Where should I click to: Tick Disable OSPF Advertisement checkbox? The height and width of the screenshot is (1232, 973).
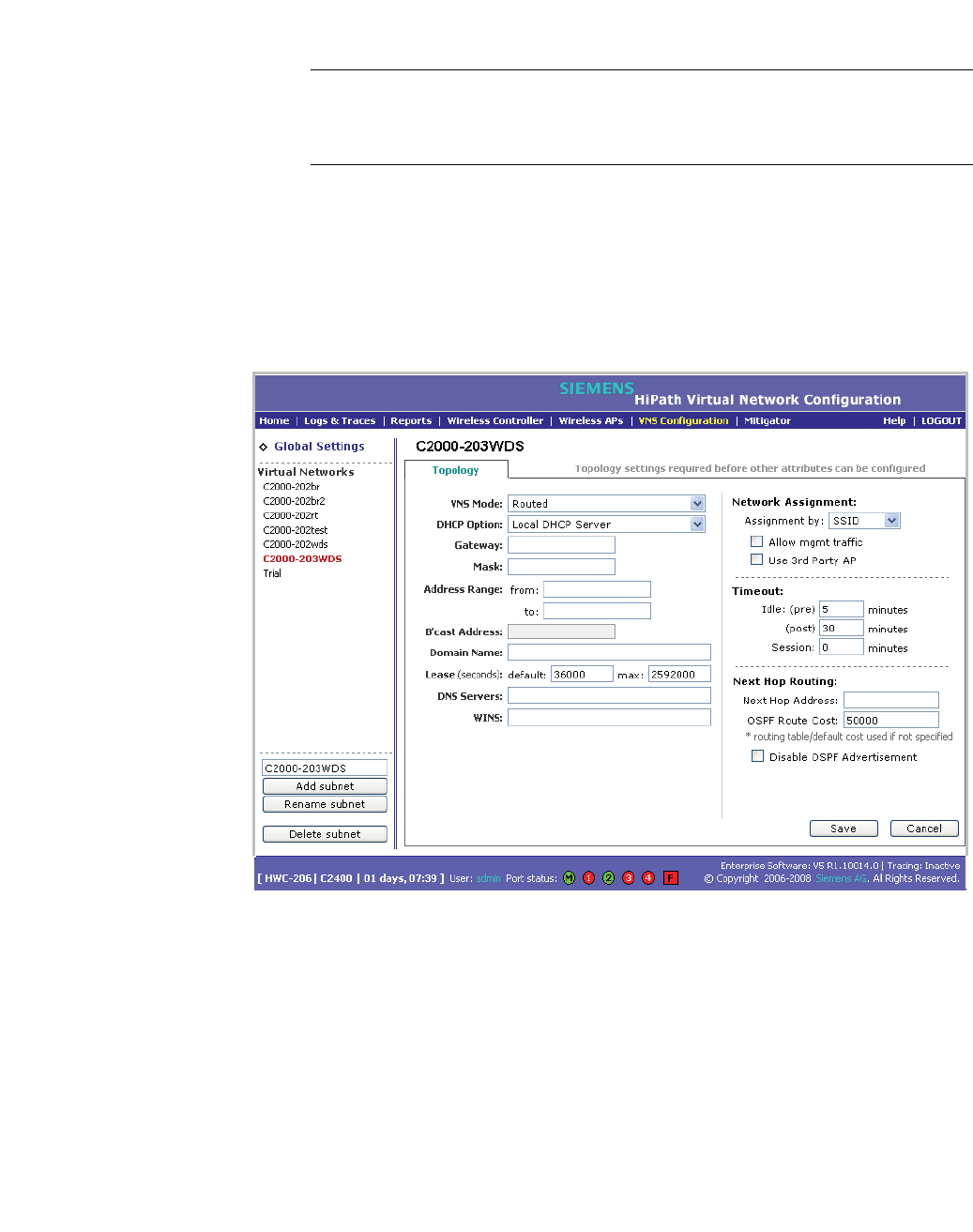pos(757,756)
